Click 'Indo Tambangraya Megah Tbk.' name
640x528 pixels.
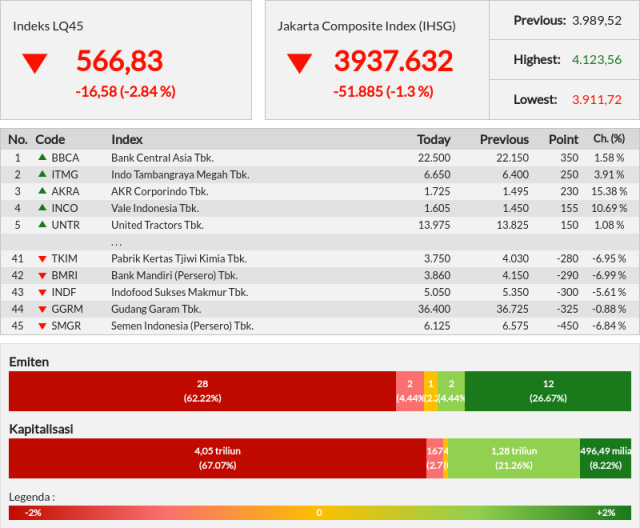(x=180, y=175)
